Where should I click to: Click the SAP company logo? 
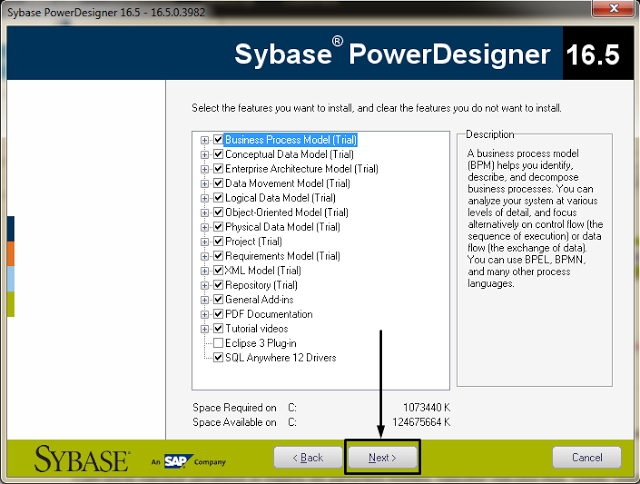click(178, 462)
